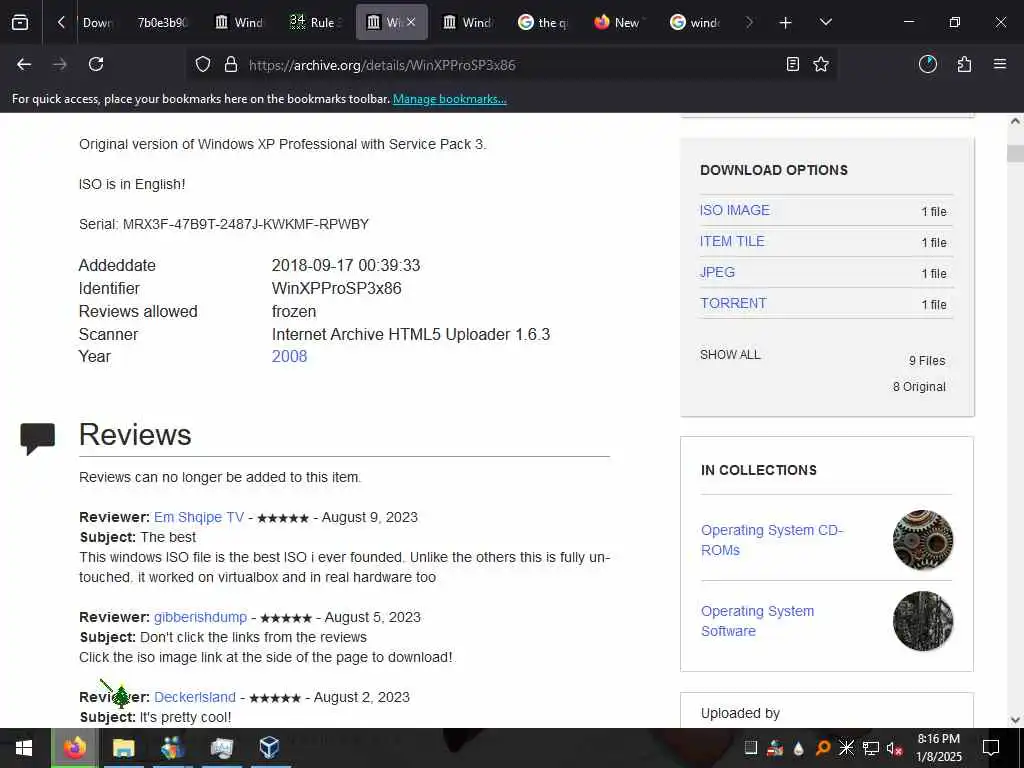Open the computer-window taskbar app icon
The width and height of the screenshot is (1024, 768).
[x=221, y=748]
